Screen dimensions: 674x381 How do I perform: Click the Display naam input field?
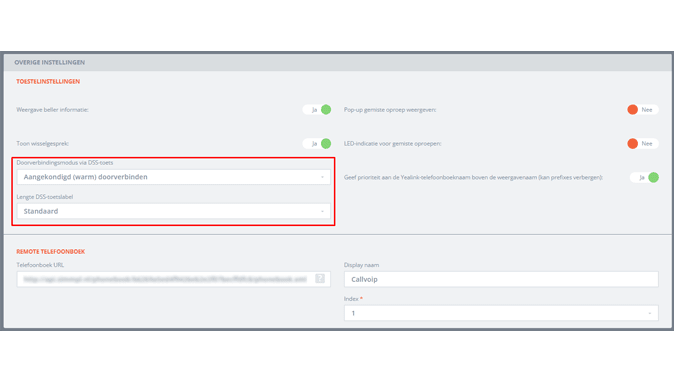(501, 279)
